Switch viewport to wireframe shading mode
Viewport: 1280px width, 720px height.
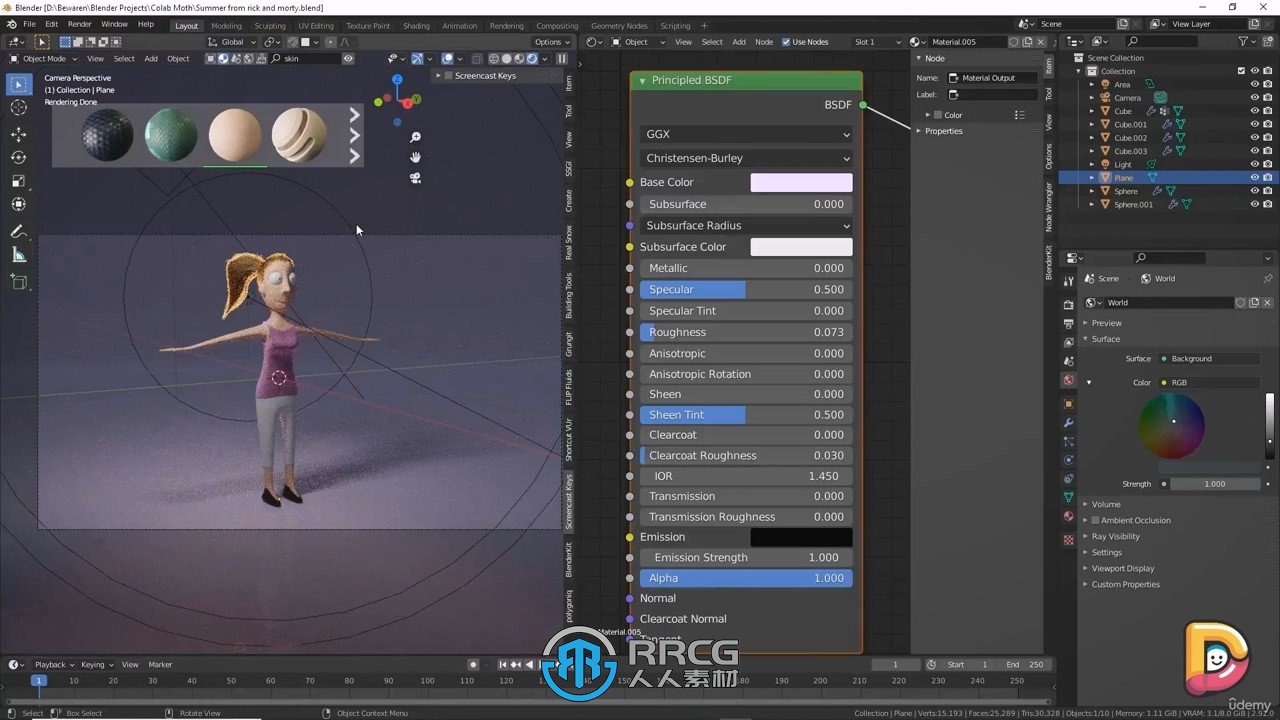(493, 58)
